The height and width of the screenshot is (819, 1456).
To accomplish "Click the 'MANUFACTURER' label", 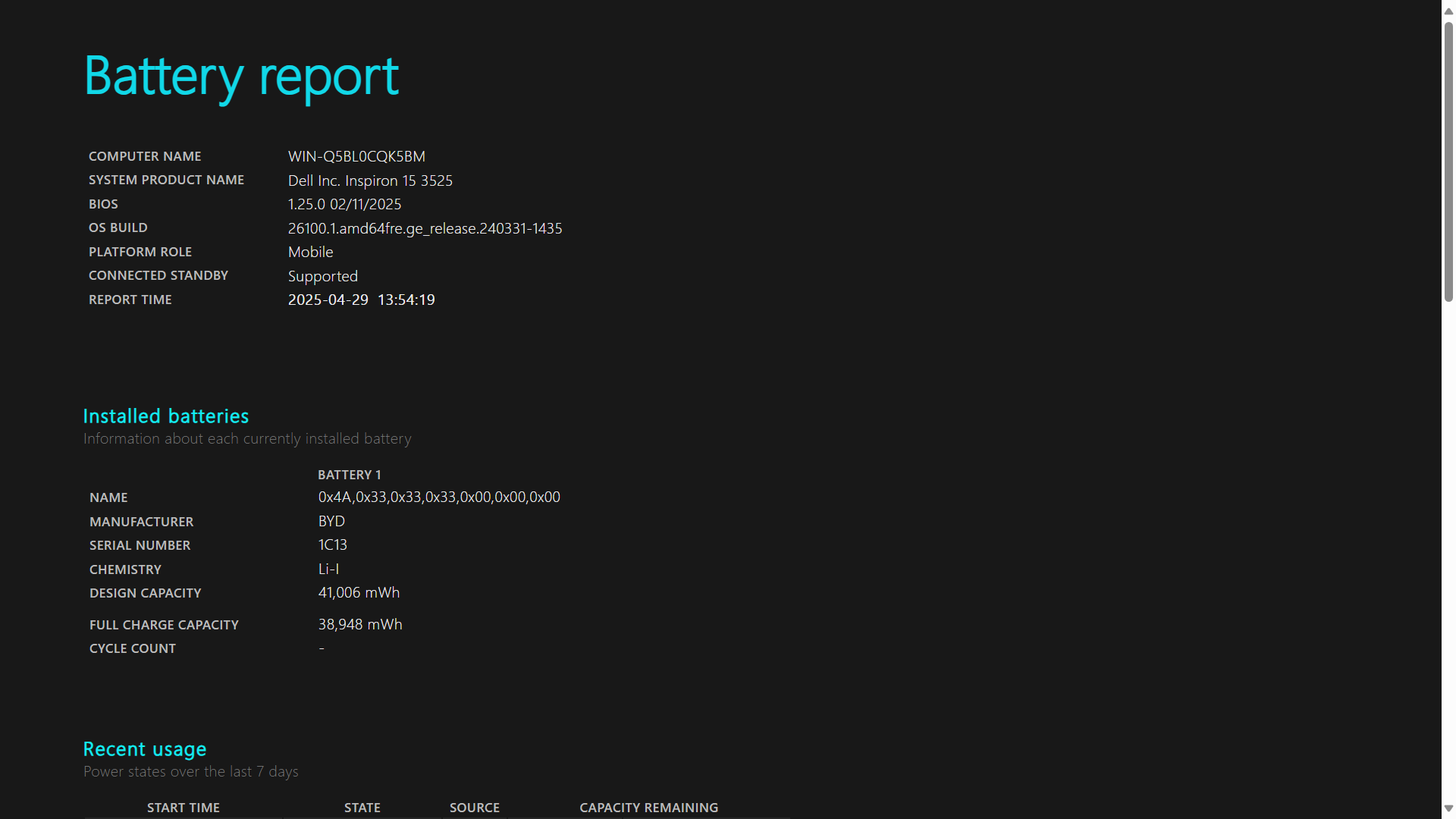I will [x=141, y=522].
